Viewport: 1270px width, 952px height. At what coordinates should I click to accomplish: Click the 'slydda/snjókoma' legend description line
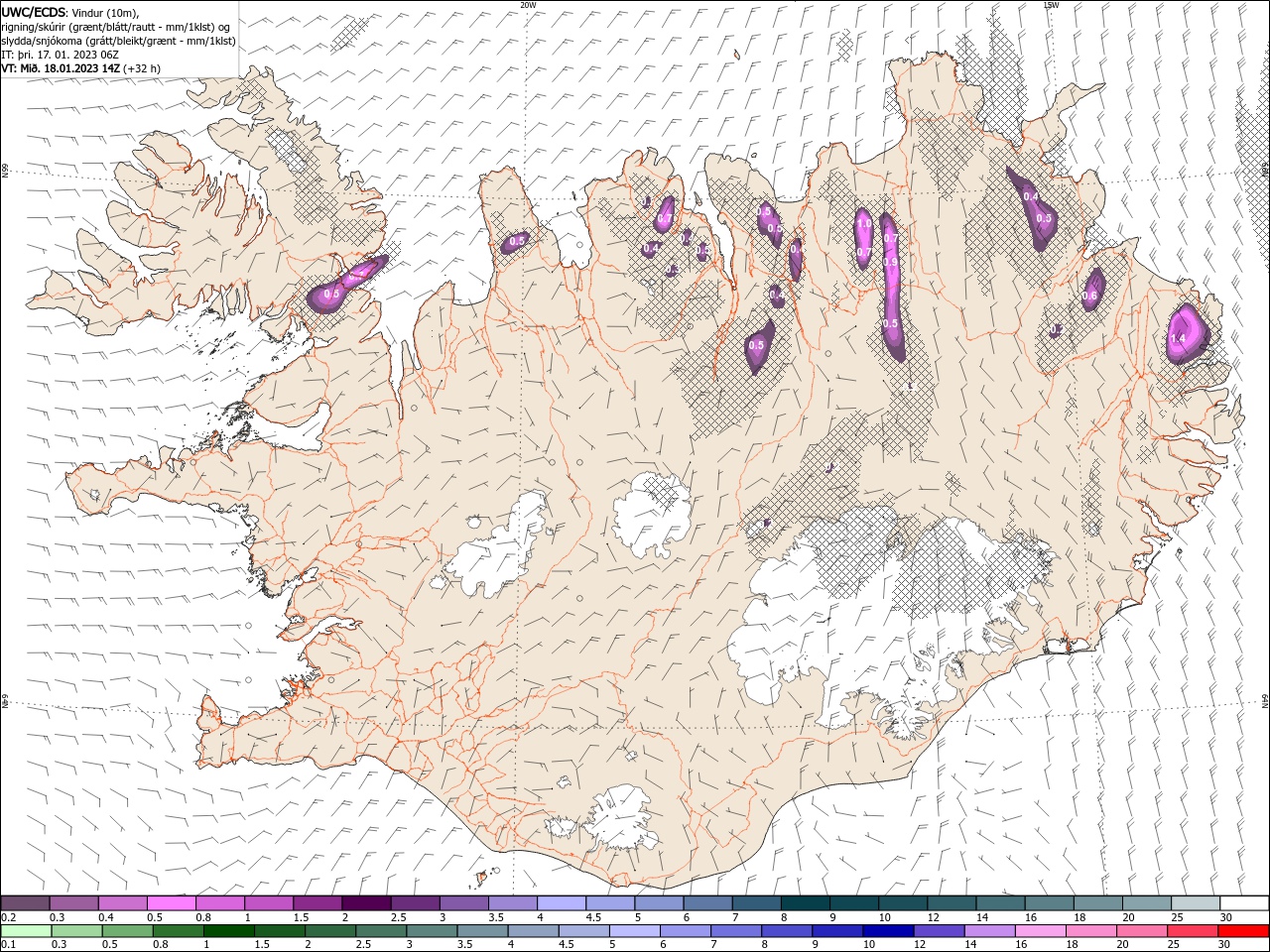tap(119, 41)
